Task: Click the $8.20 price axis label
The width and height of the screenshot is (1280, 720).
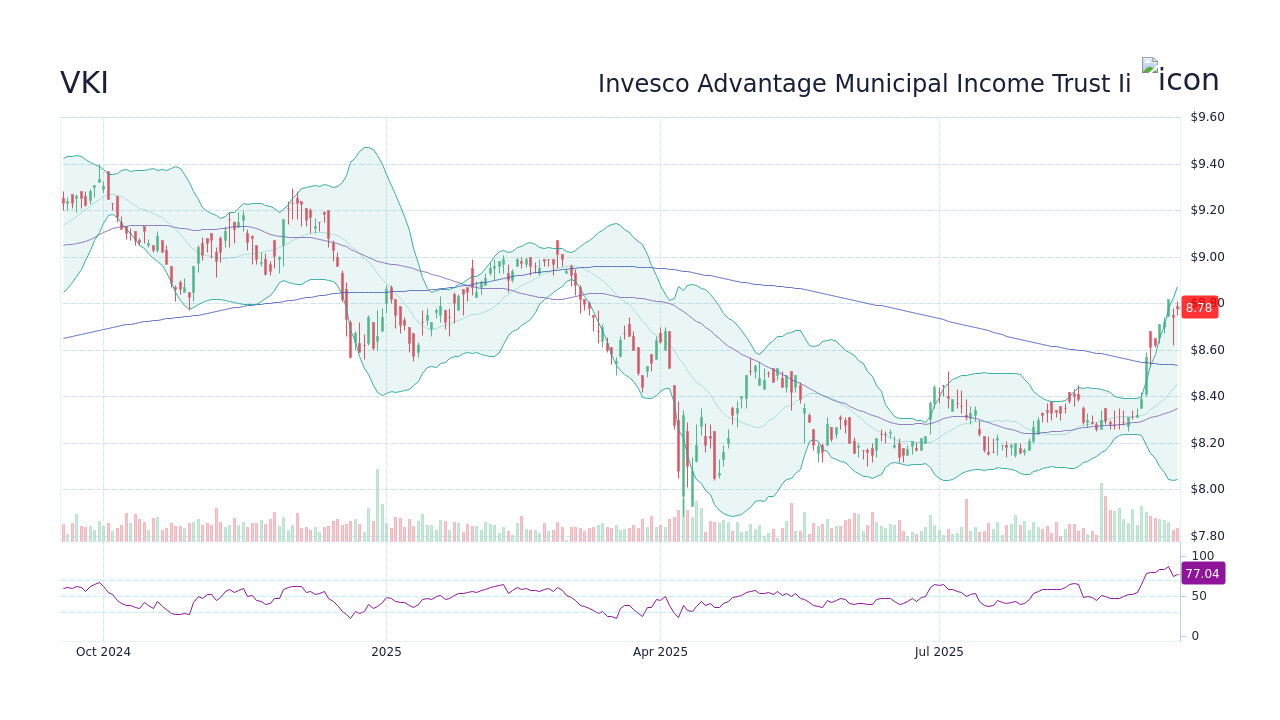Action: point(1207,443)
